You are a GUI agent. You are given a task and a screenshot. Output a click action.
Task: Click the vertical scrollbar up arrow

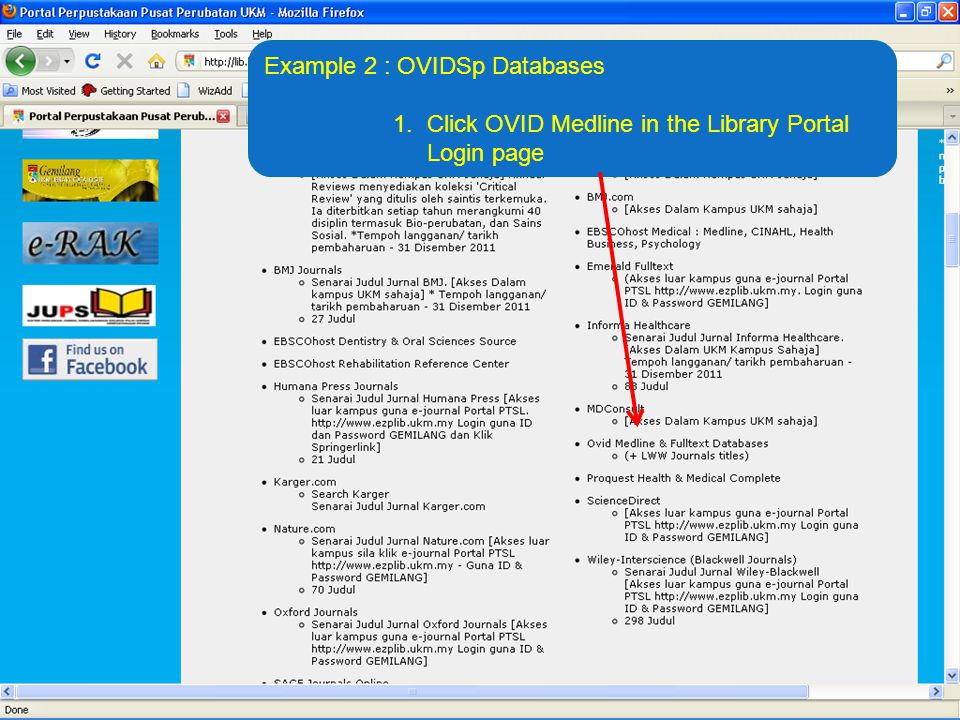[x=952, y=138]
